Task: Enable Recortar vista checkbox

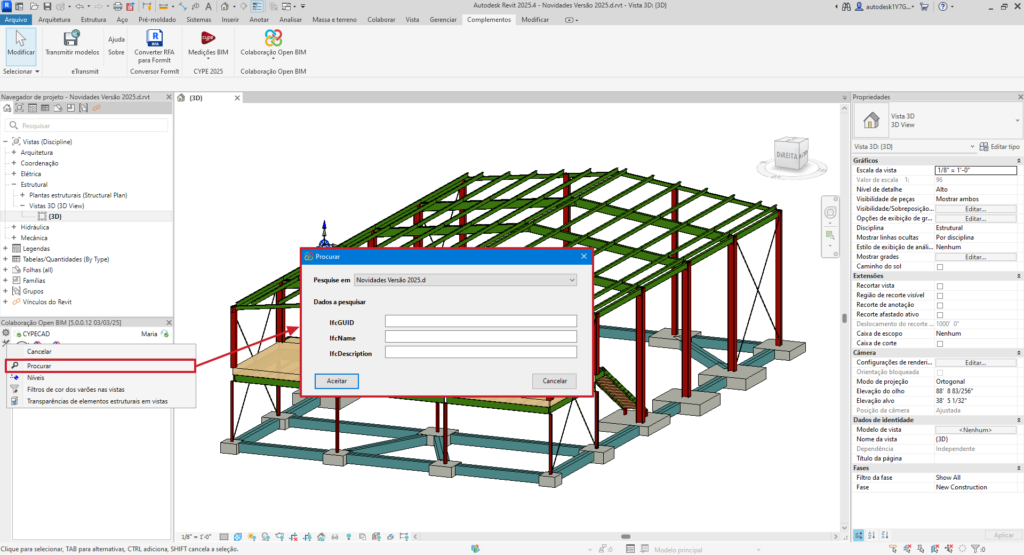Action: point(940,286)
